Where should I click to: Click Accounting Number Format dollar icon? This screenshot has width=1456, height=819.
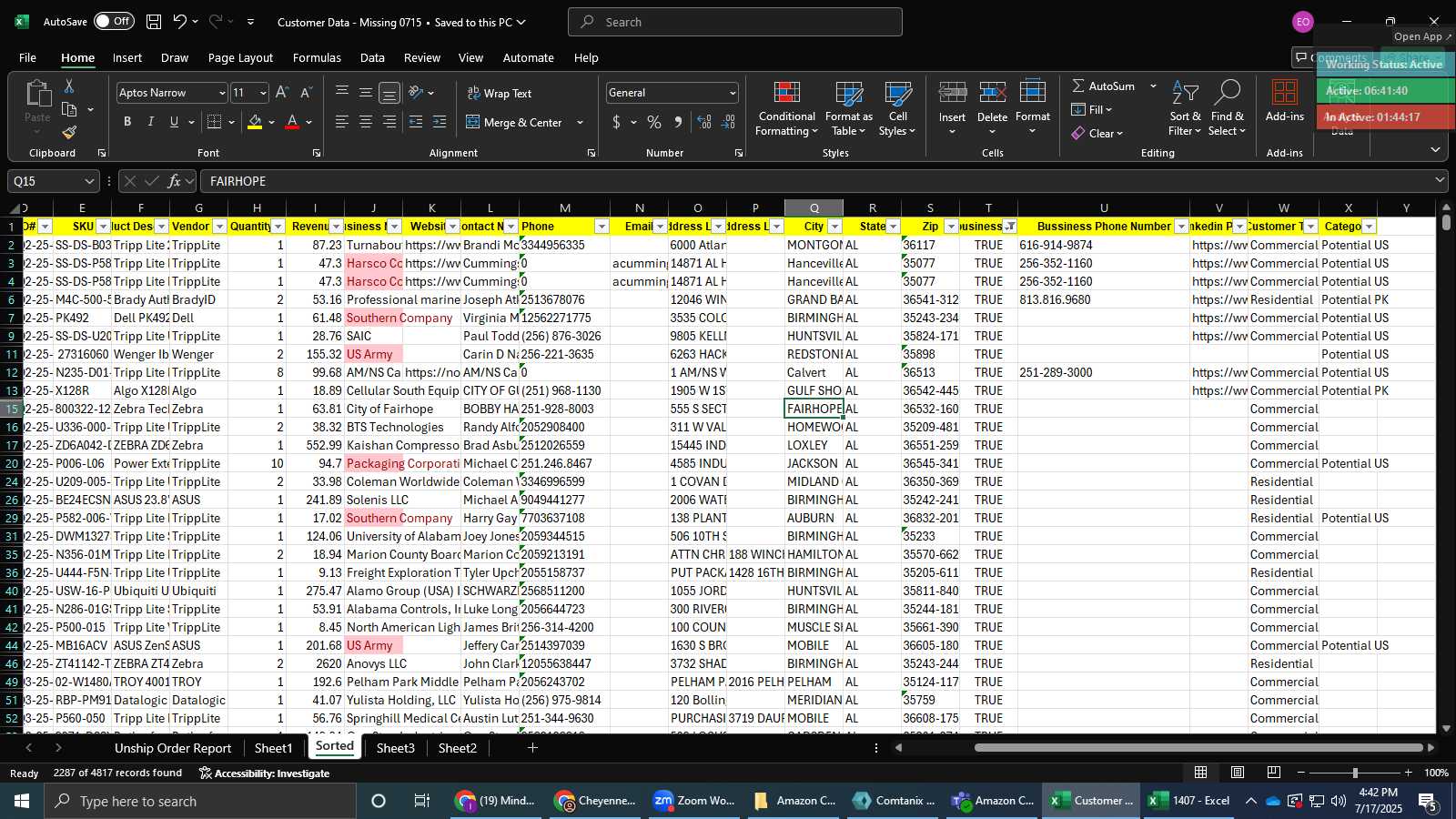pos(617,122)
